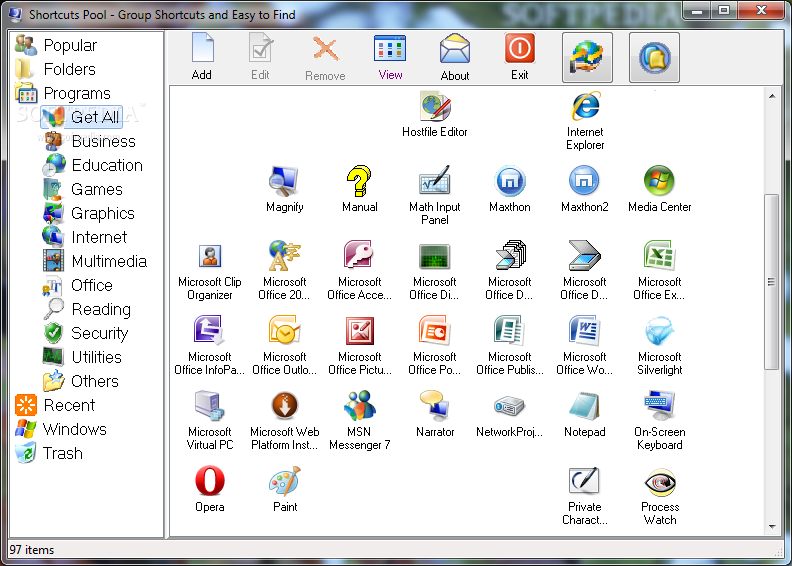792x566 pixels.
Task: Click the Edit toolbar button
Action: click(x=261, y=57)
